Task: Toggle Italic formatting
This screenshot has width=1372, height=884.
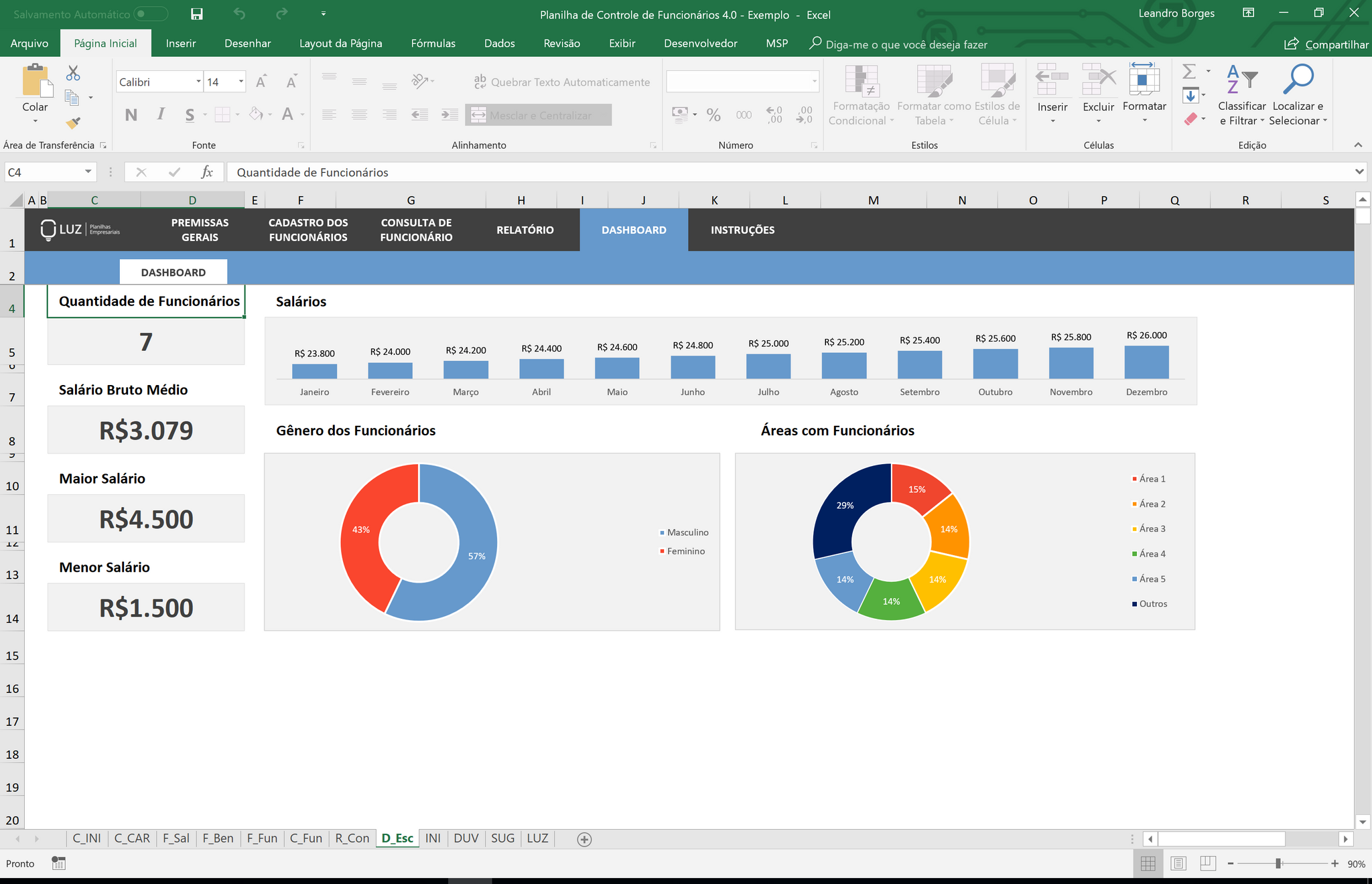Action: 161,115
